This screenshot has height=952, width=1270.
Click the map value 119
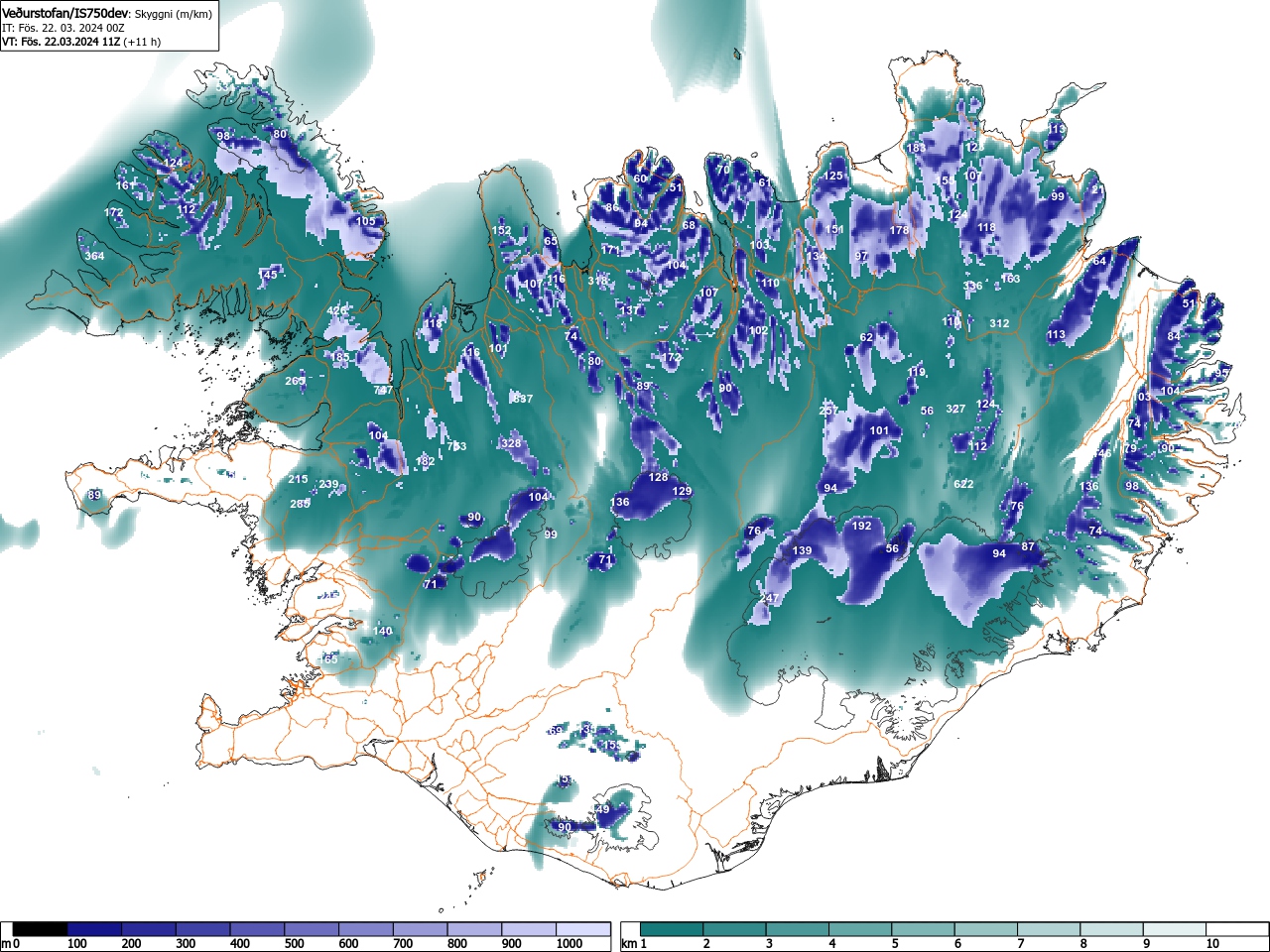(916, 372)
